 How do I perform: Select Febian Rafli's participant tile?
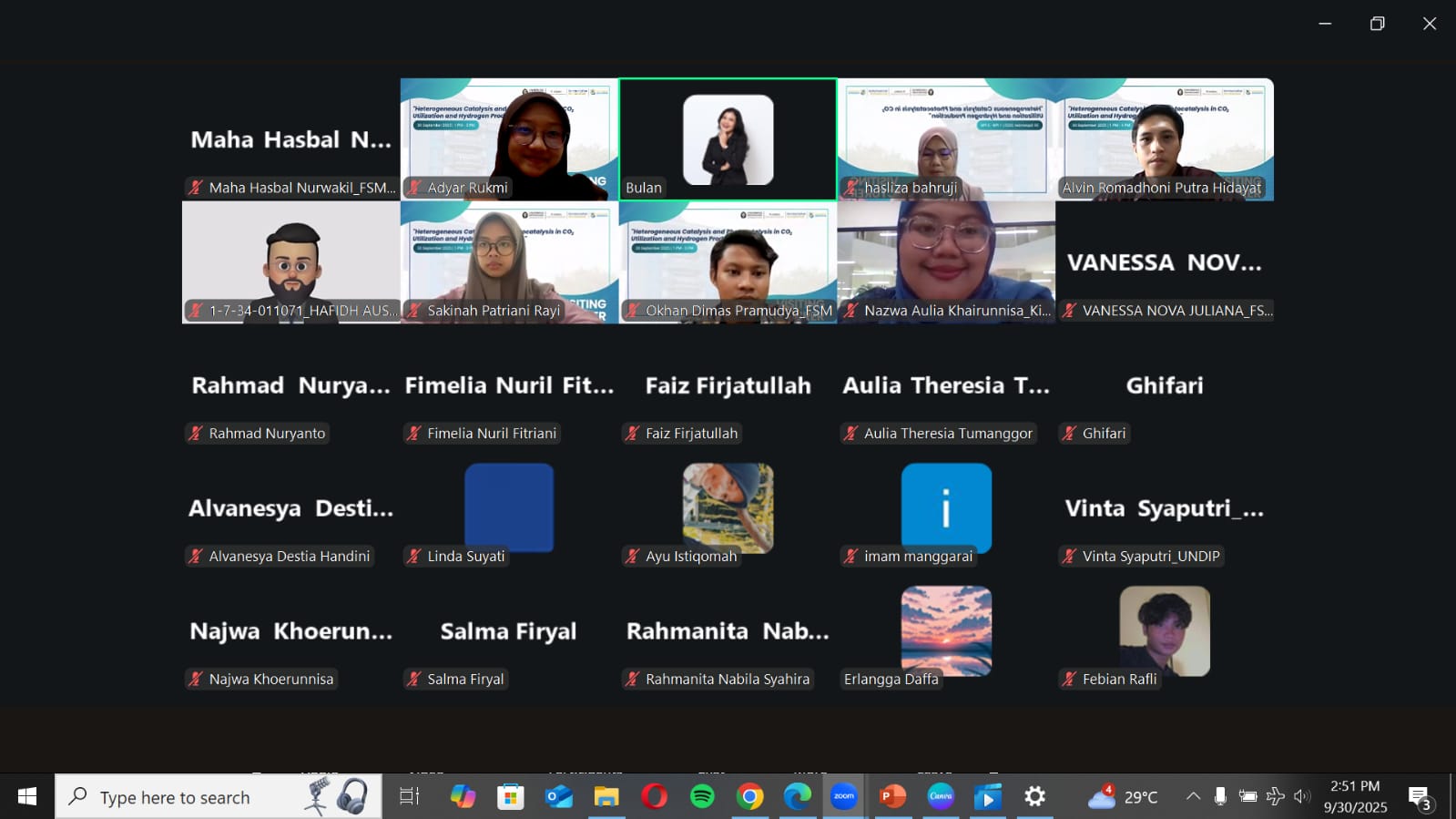1164,631
